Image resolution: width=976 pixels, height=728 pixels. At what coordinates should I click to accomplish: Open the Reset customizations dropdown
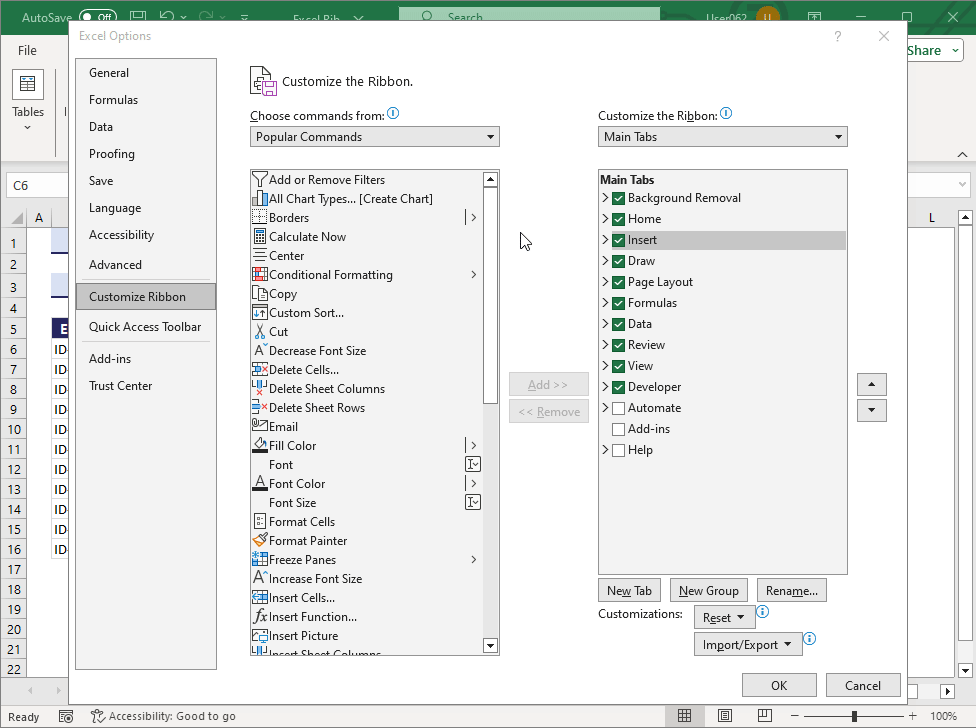pyautogui.click(x=724, y=617)
